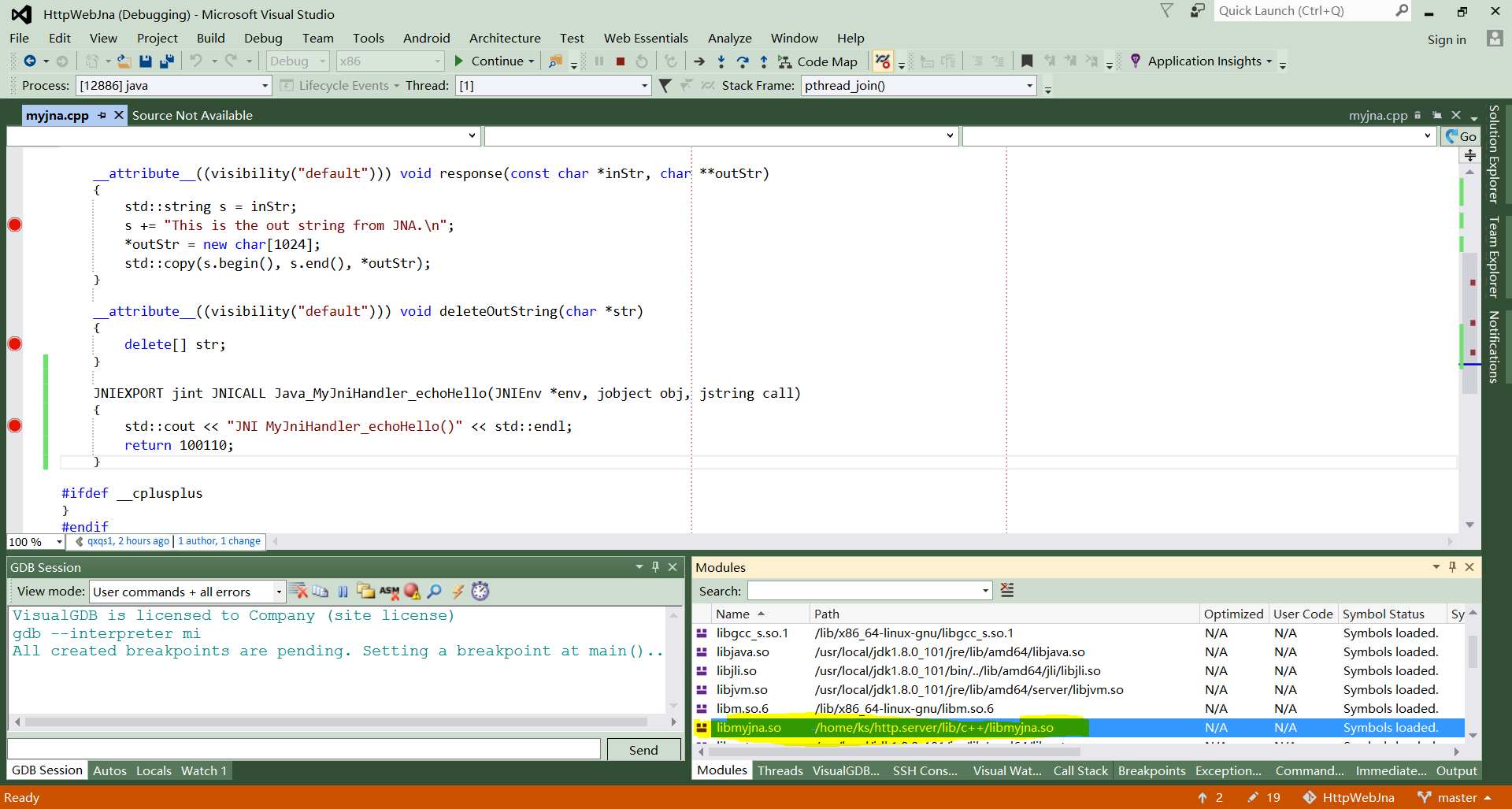The width and height of the screenshot is (1512, 809).
Task: Click the Continue button
Action: [488, 61]
